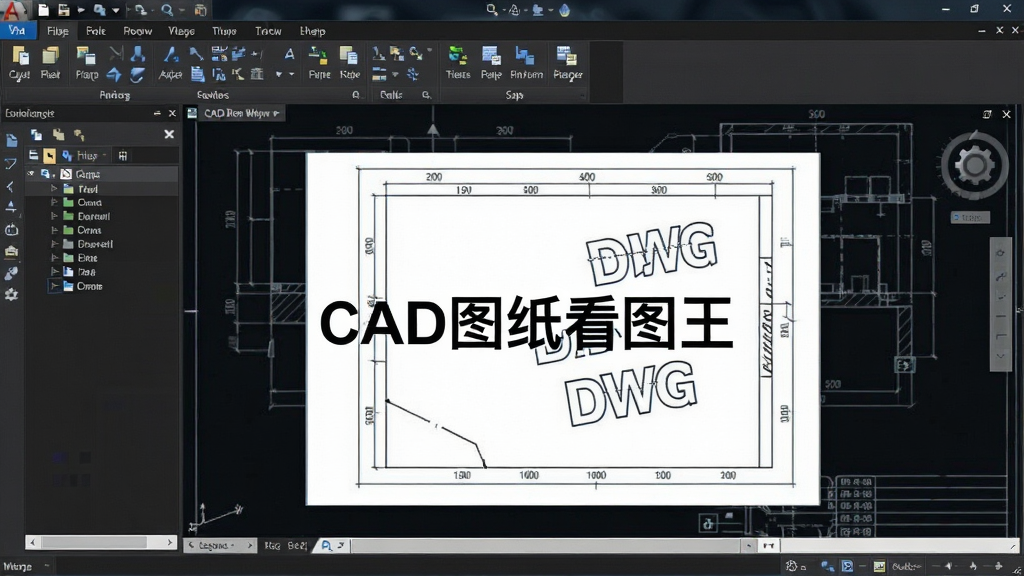Click the canvas horizontal scrollbar track

point(546,545)
